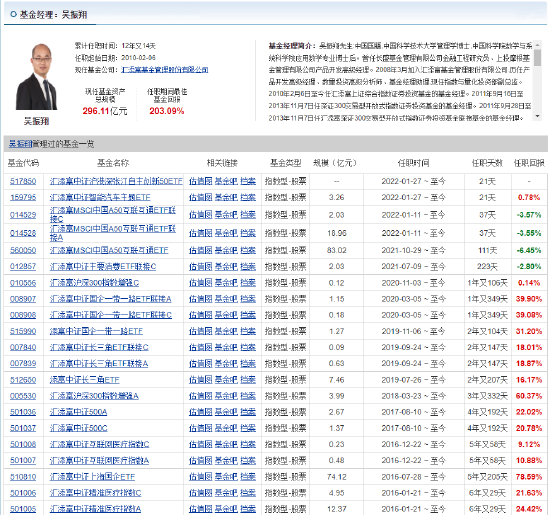
Task: Click 吴振翔 link in the fund list header
Action: [x=20, y=144]
